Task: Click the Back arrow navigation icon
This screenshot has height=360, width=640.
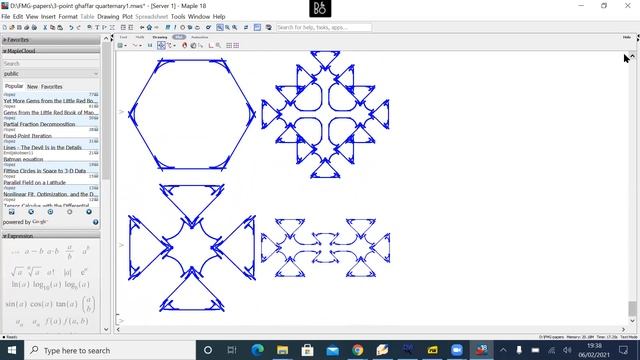Action: tap(142, 27)
